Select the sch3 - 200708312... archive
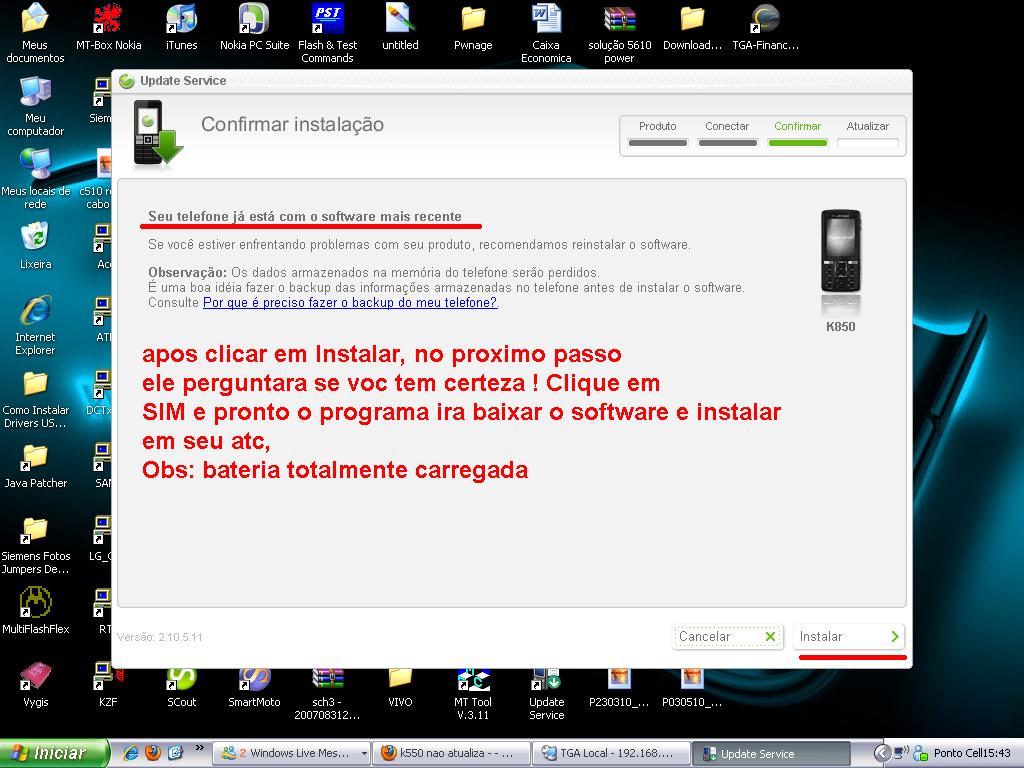The width and height of the screenshot is (1024, 768). click(327, 694)
